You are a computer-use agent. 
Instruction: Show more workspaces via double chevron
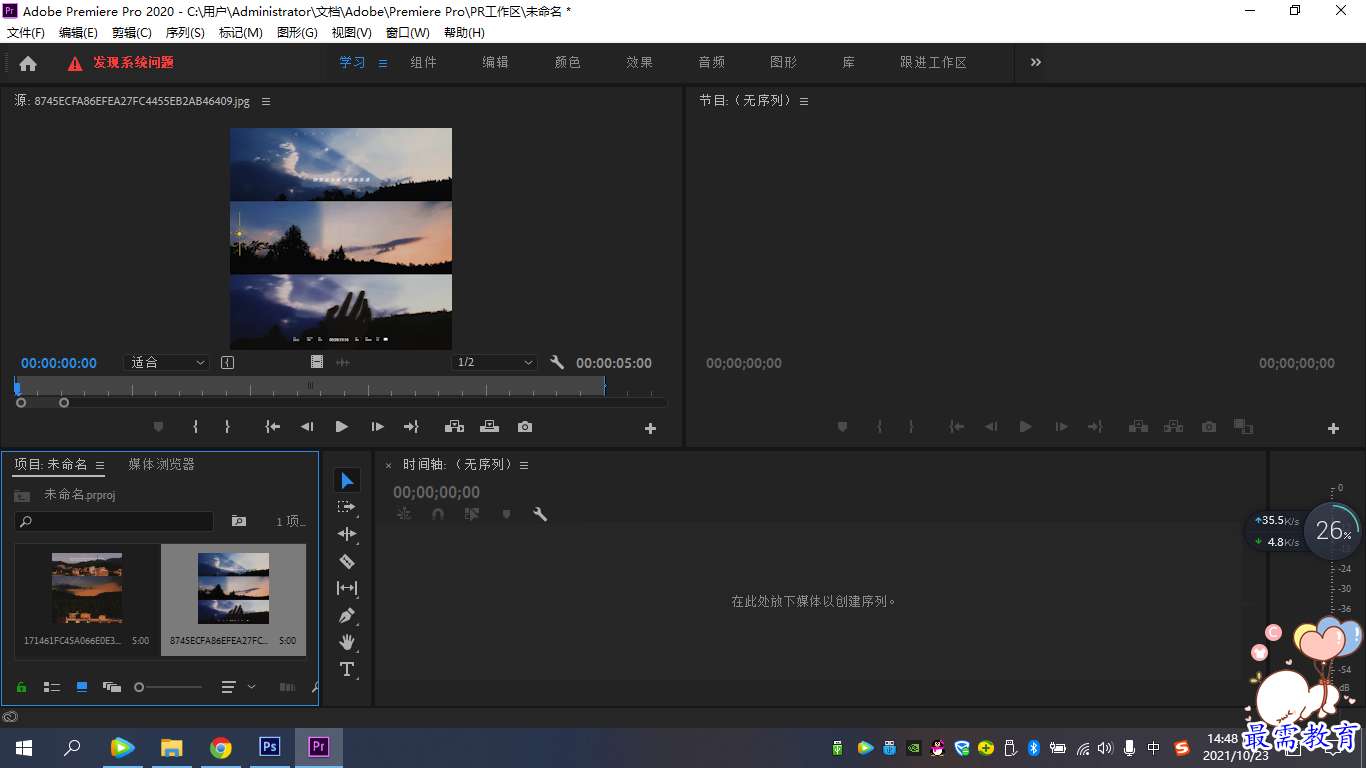pos(1036,62)
